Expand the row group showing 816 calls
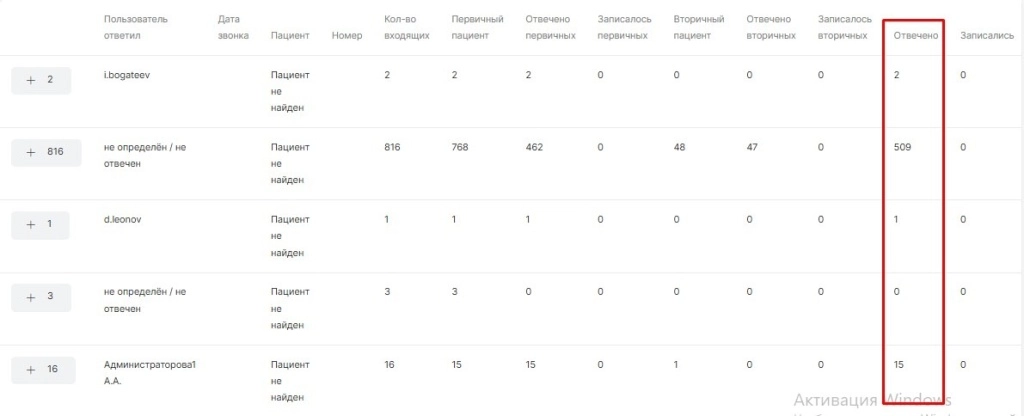The width and height of the screenshot is (1024, 416). click(45, 153)
